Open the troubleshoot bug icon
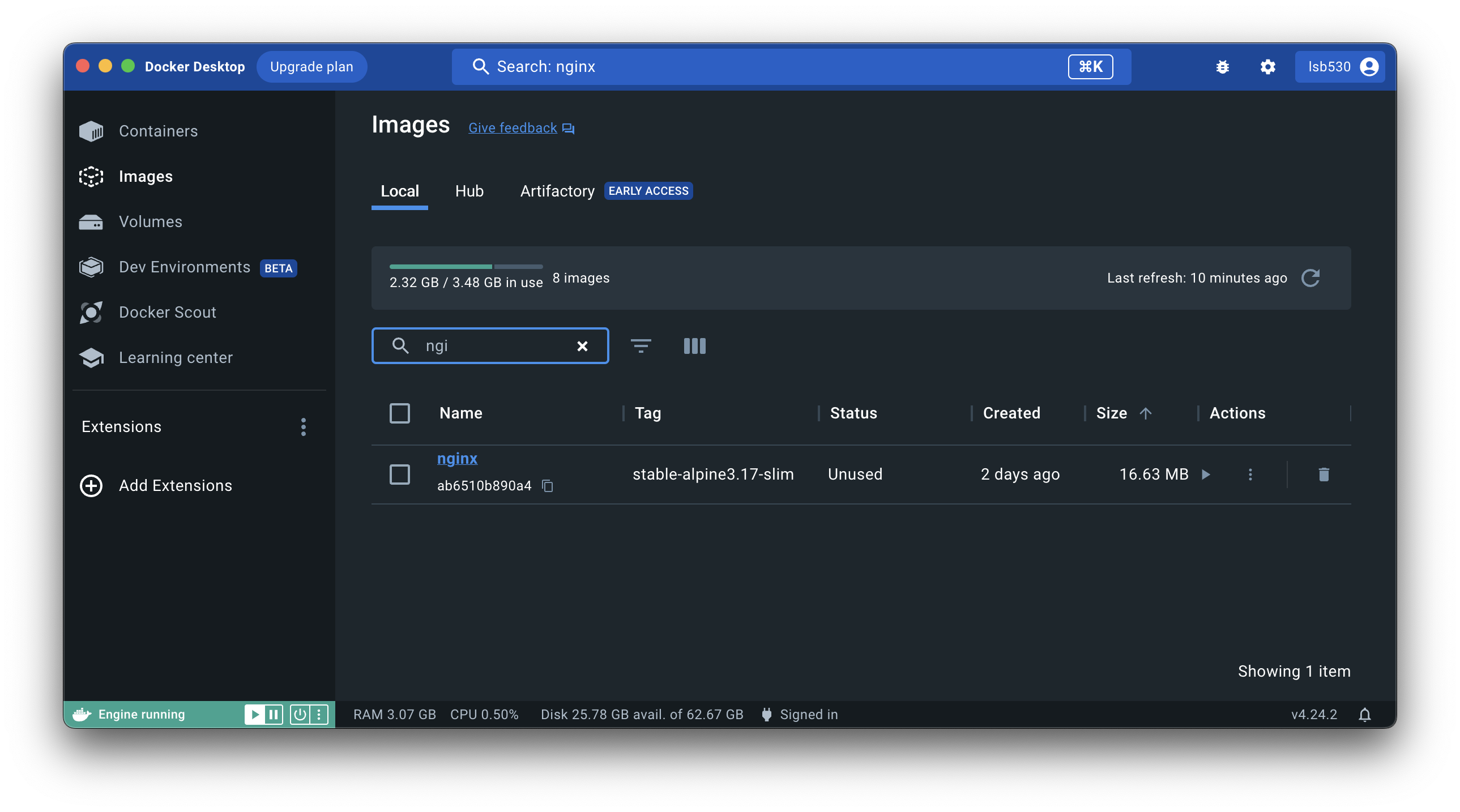The height and width of the screenshot is (812, 1460). coord(1223,67)
